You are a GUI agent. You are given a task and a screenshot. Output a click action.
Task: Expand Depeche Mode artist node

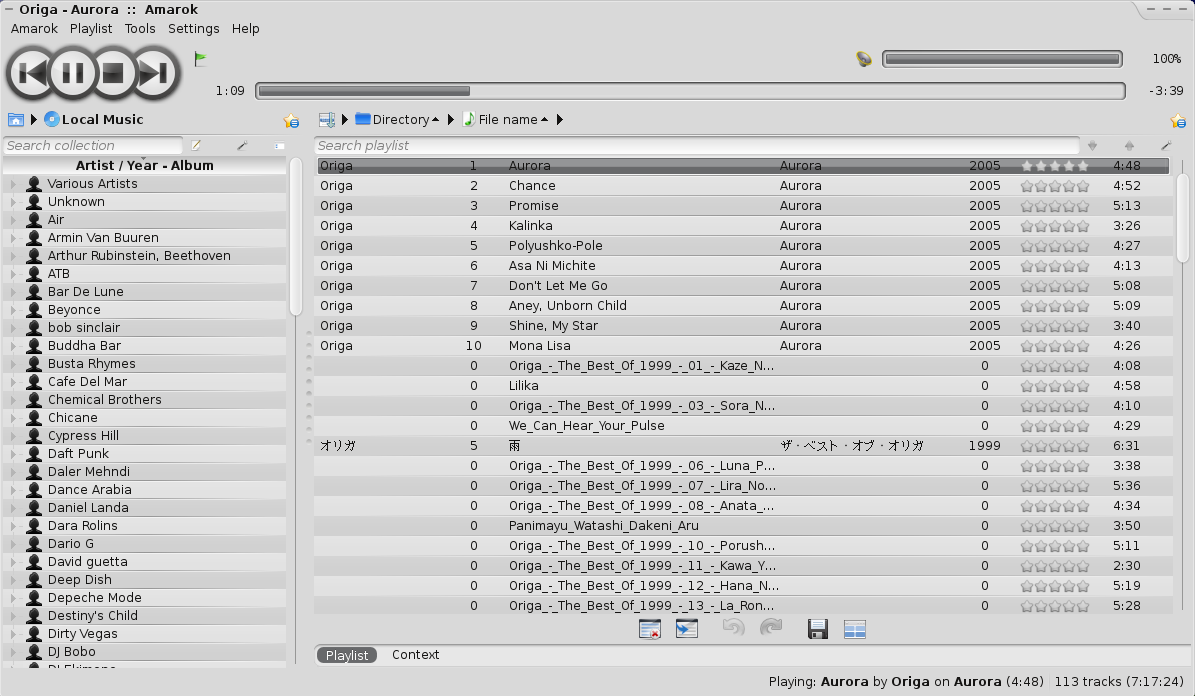13,598
